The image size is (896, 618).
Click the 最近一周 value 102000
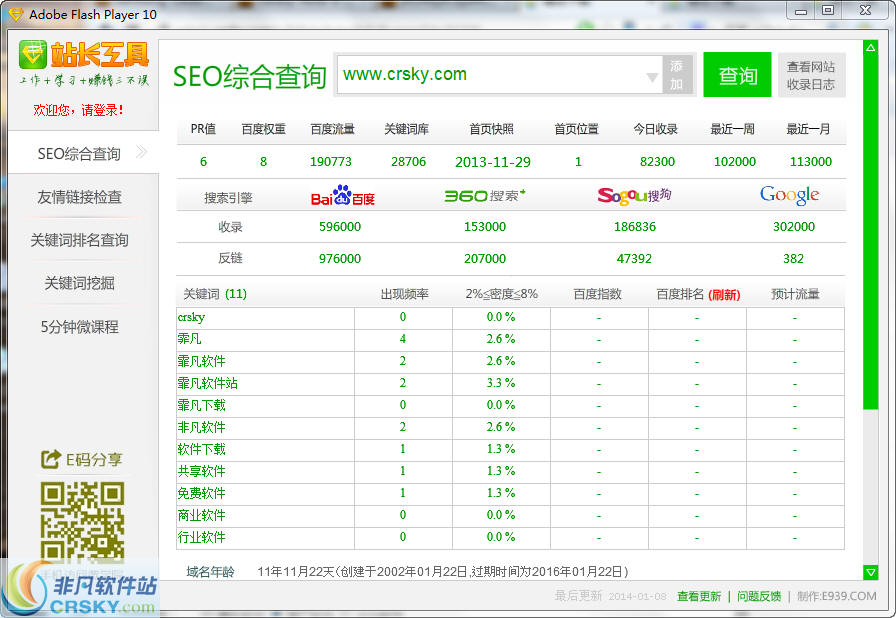(735, 162)
